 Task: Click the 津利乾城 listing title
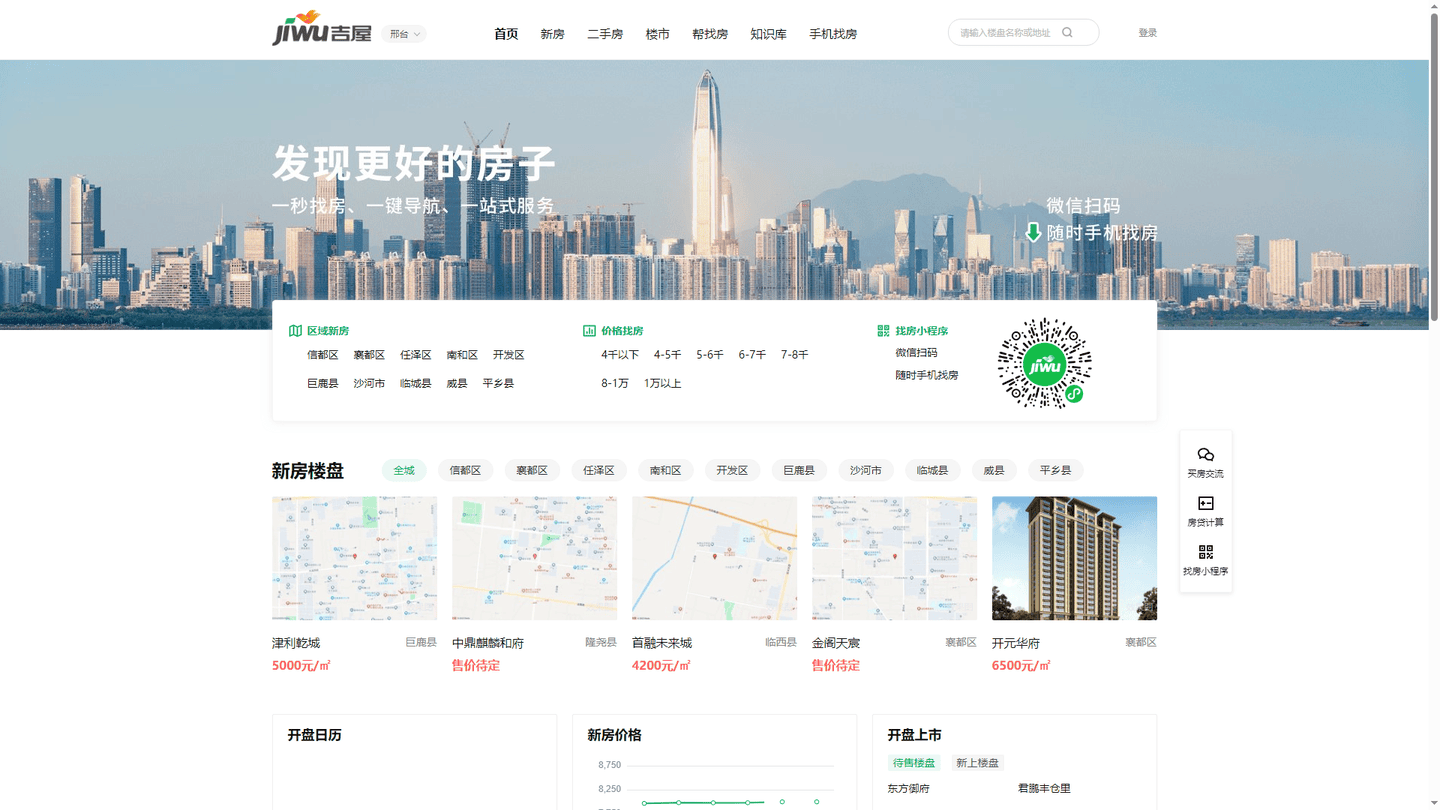pos(296,643)
